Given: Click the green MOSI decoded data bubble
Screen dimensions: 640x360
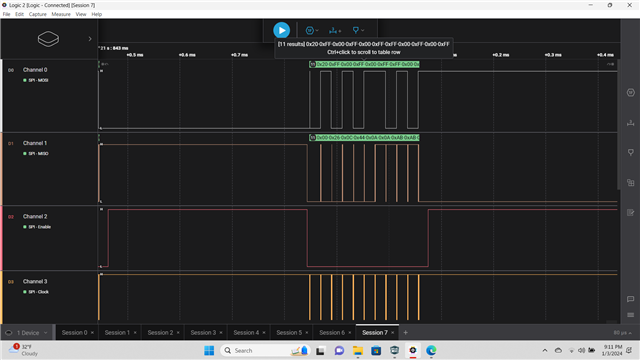Looking at the screenshot, I should click(x=364, y=64).
